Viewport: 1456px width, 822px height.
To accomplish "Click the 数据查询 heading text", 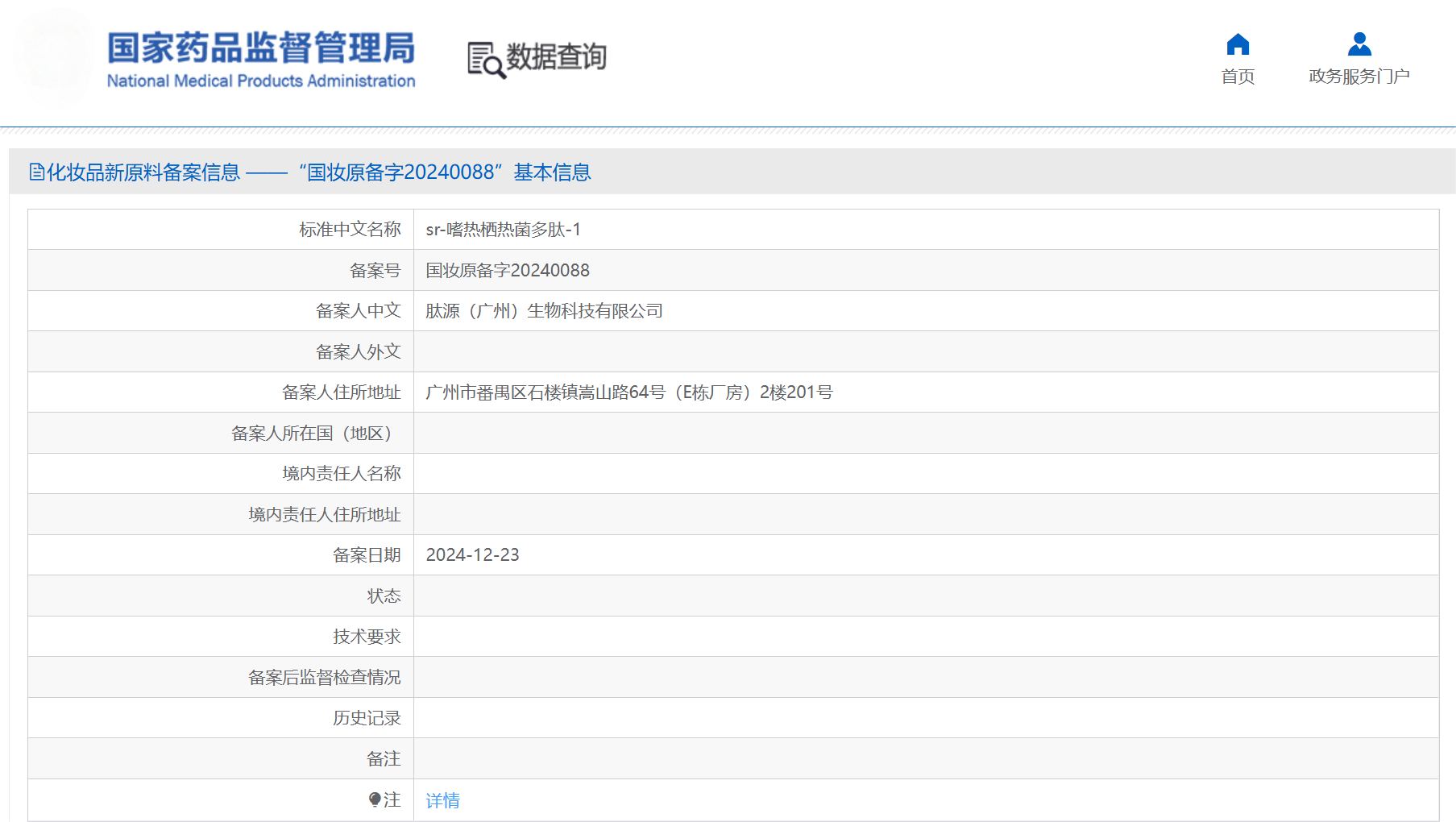I will 556,57.
